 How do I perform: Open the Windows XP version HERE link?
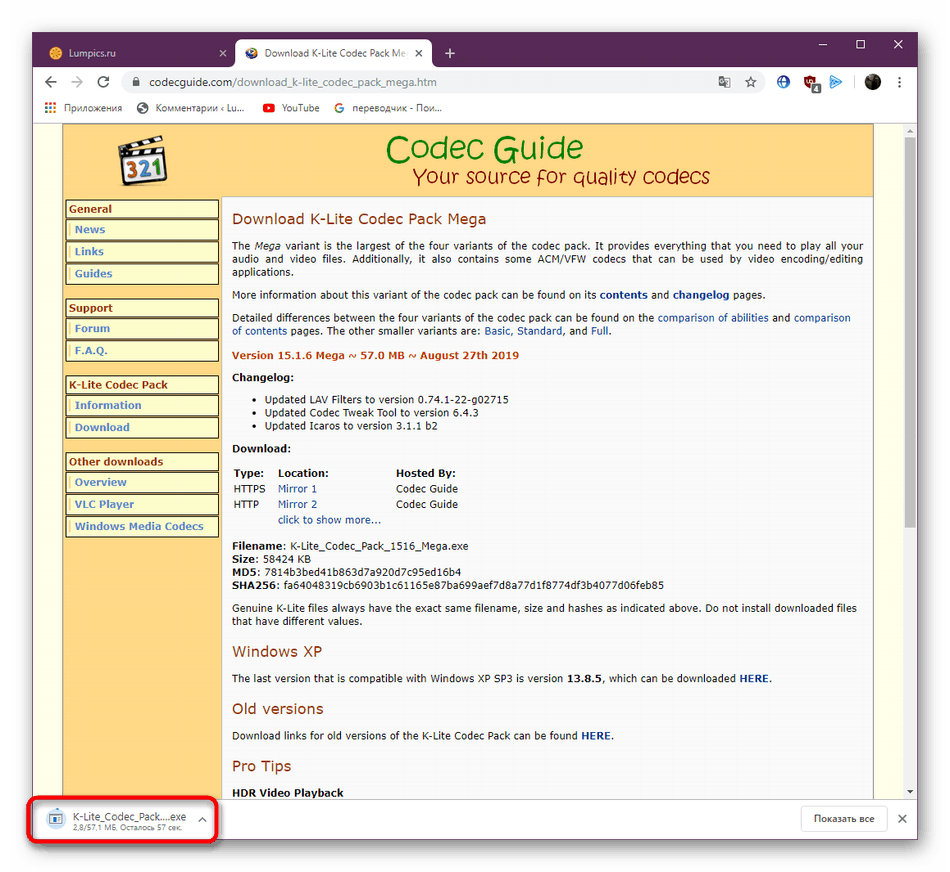click(754, 679)
